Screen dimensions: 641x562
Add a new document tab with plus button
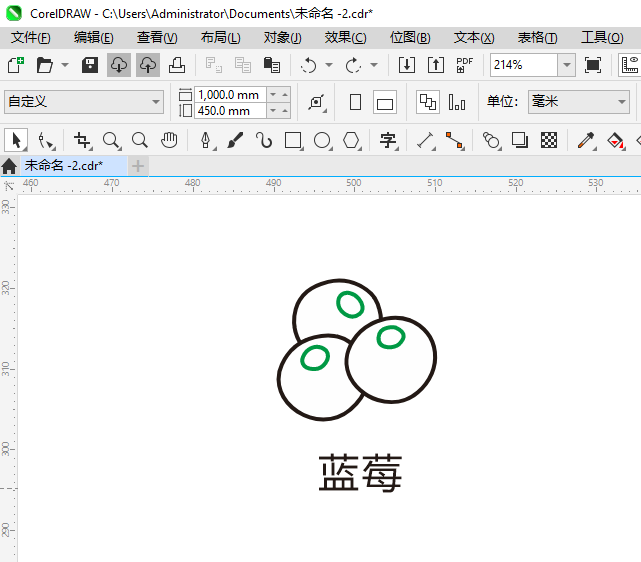(138, 165)
